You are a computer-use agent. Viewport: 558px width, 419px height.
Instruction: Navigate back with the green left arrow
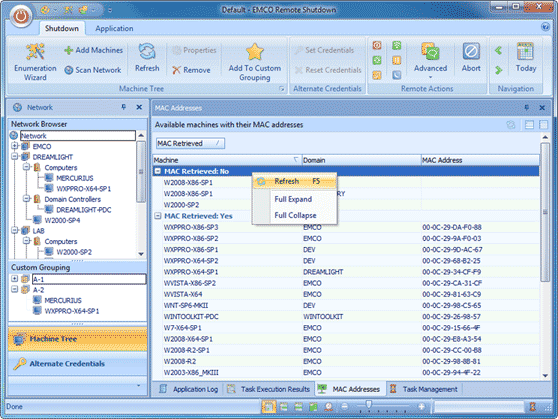coord(499,51)
